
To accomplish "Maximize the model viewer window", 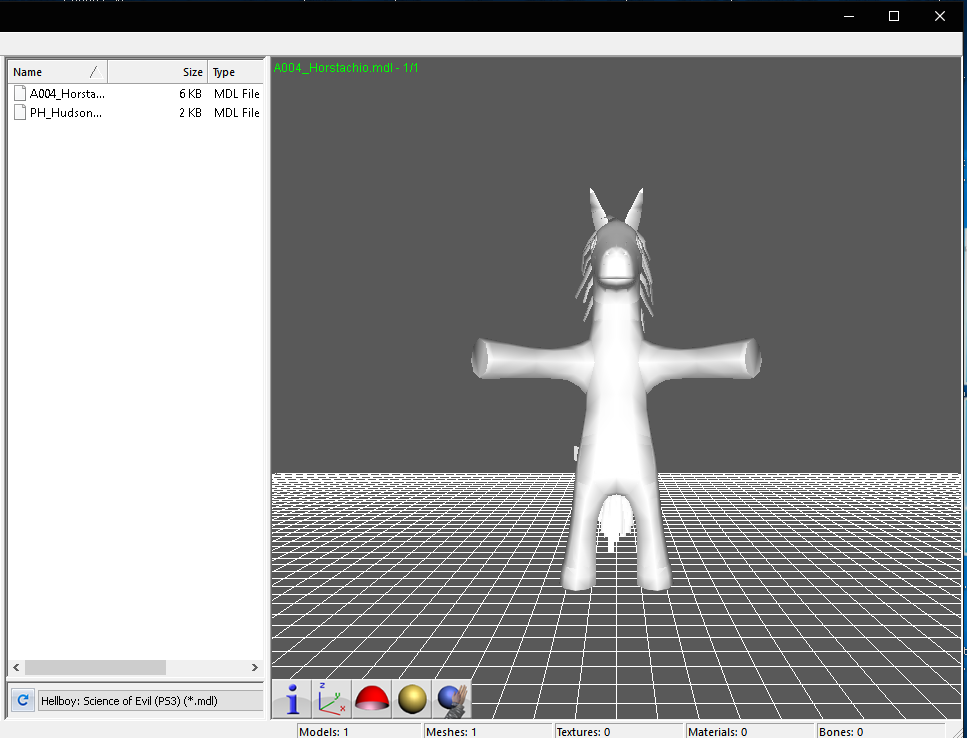I will tap(894, 17).
